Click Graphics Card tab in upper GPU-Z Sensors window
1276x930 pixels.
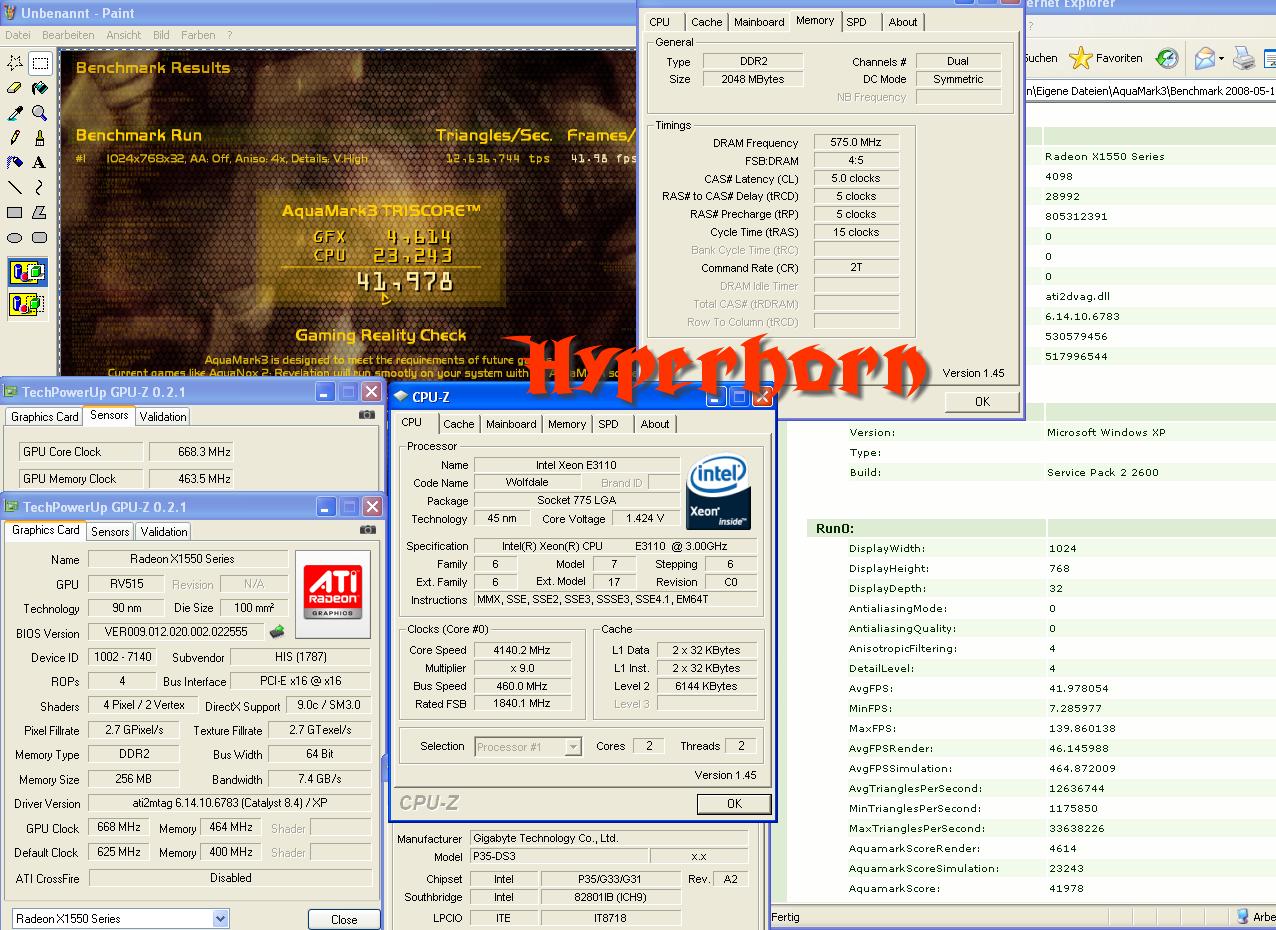[45, 416]
